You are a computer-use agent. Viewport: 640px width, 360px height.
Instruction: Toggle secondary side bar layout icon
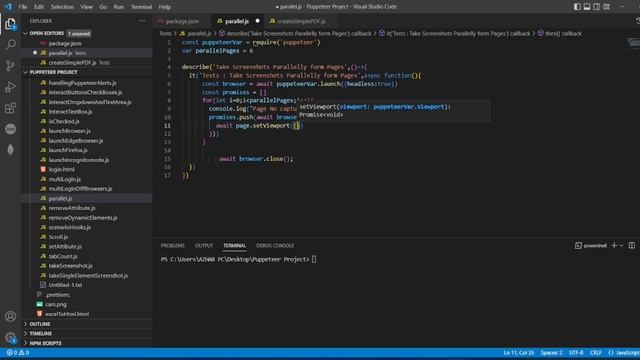[x=597, y=7]
